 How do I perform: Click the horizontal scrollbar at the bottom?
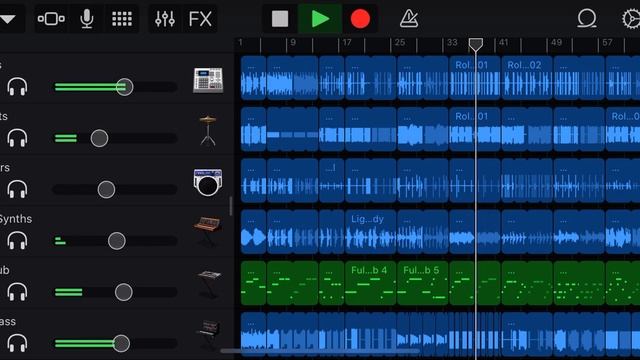pyautogui.click(x=320, y=351)
